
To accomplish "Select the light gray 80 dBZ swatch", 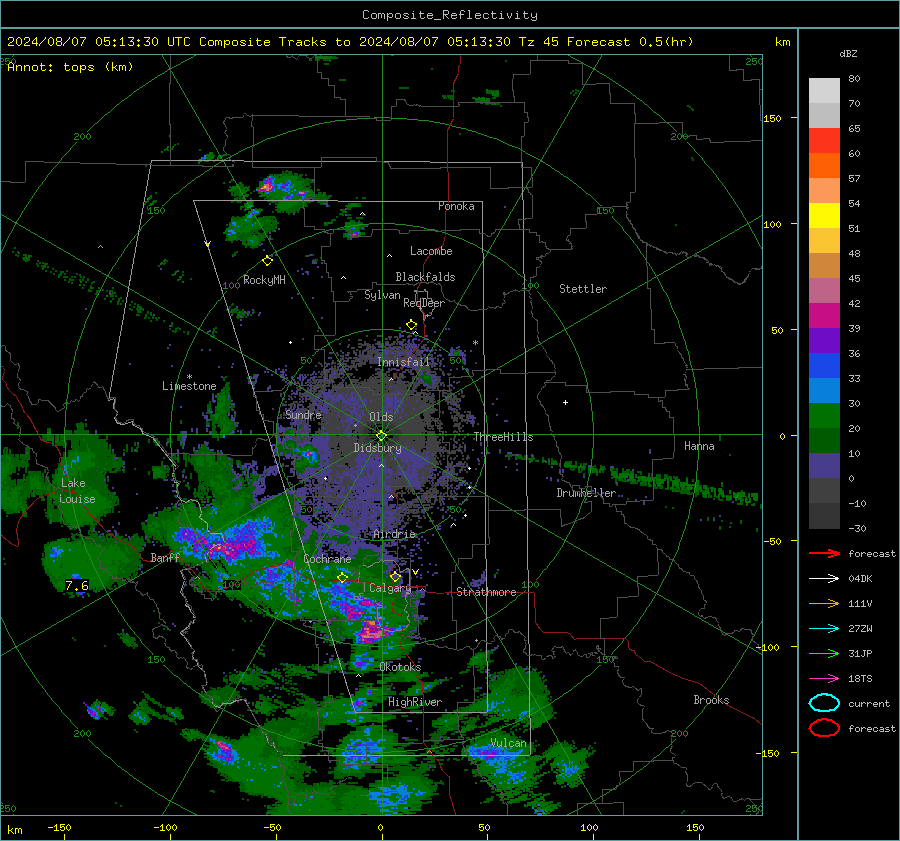I will tap(824, 91).
